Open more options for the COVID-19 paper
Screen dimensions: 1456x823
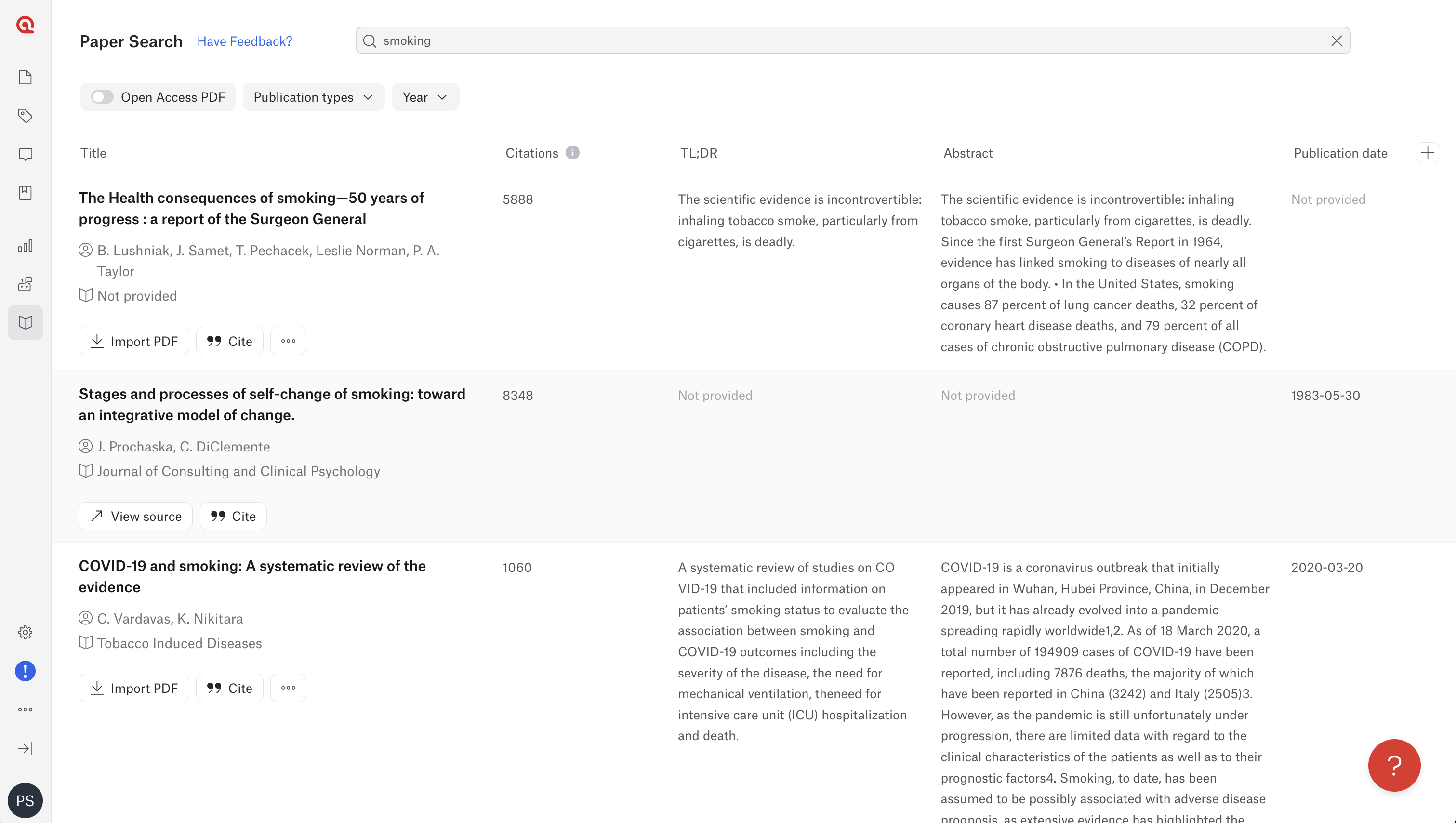point(288,688)
